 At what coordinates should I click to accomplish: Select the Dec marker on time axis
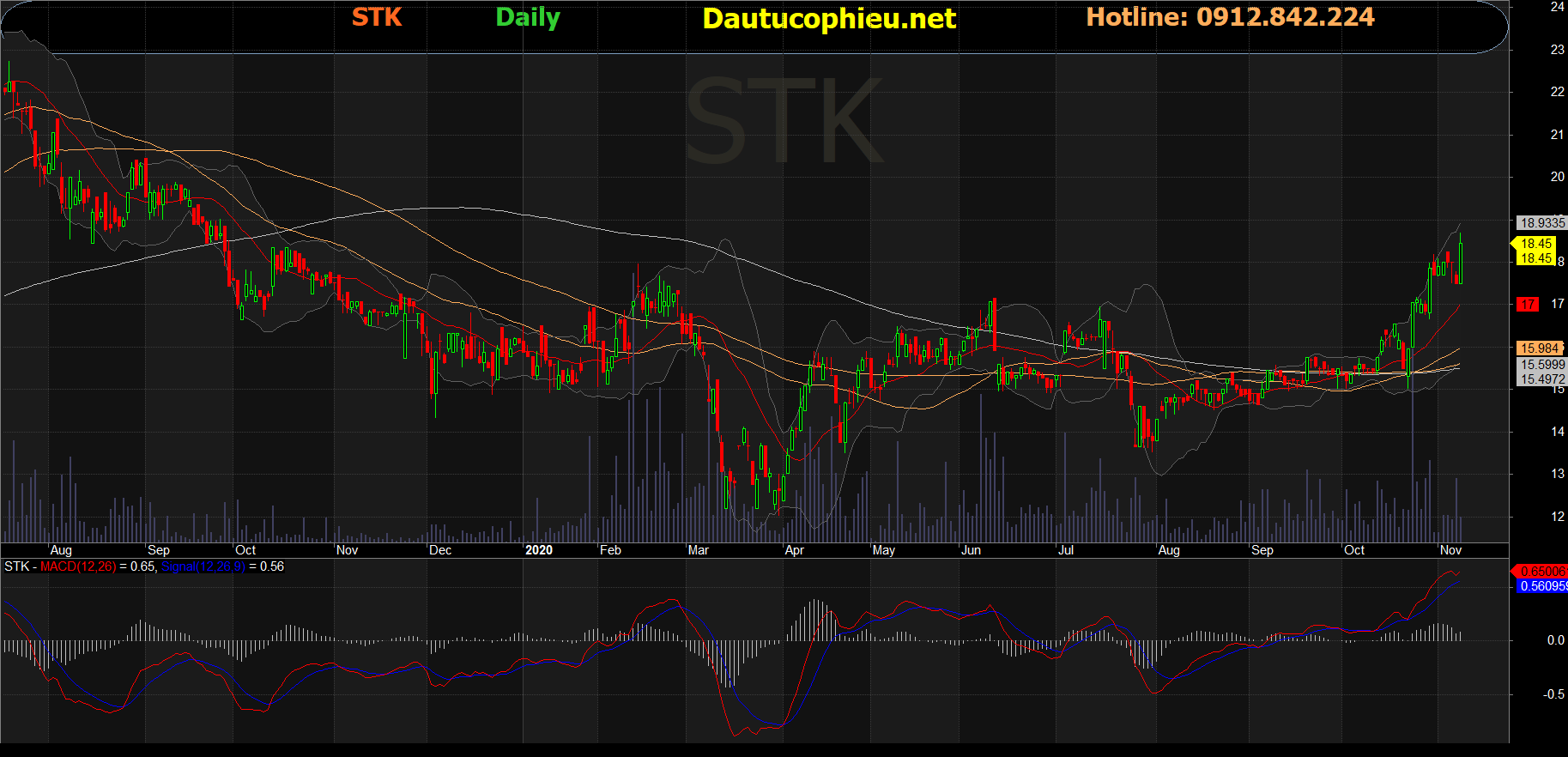pos(440,550)
